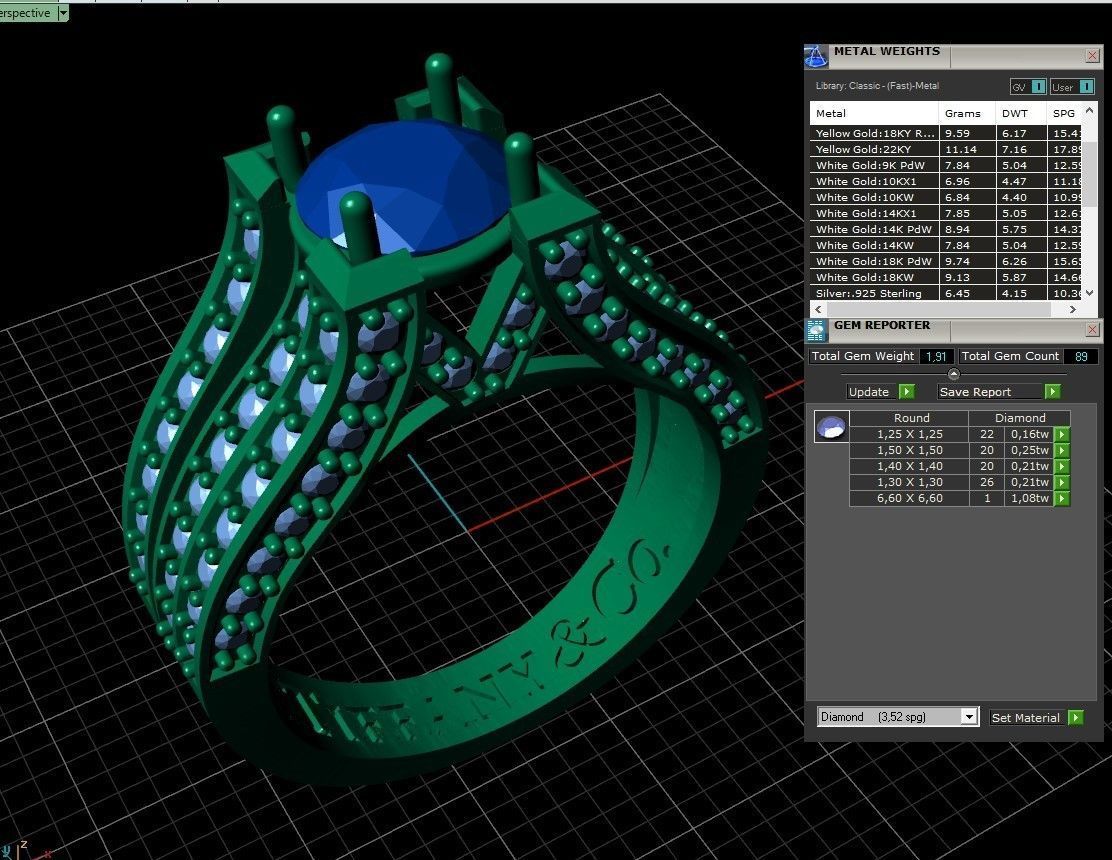Click the green arrow next to Update

pos(906,391)
